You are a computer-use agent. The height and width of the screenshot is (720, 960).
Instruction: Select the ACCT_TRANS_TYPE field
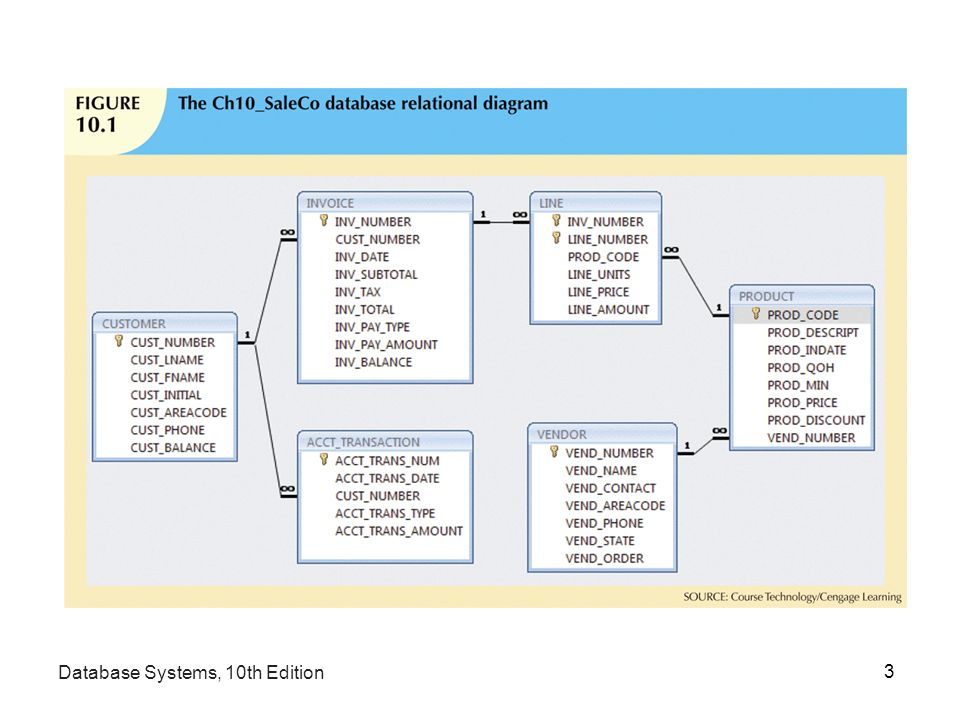pos(385,513)
